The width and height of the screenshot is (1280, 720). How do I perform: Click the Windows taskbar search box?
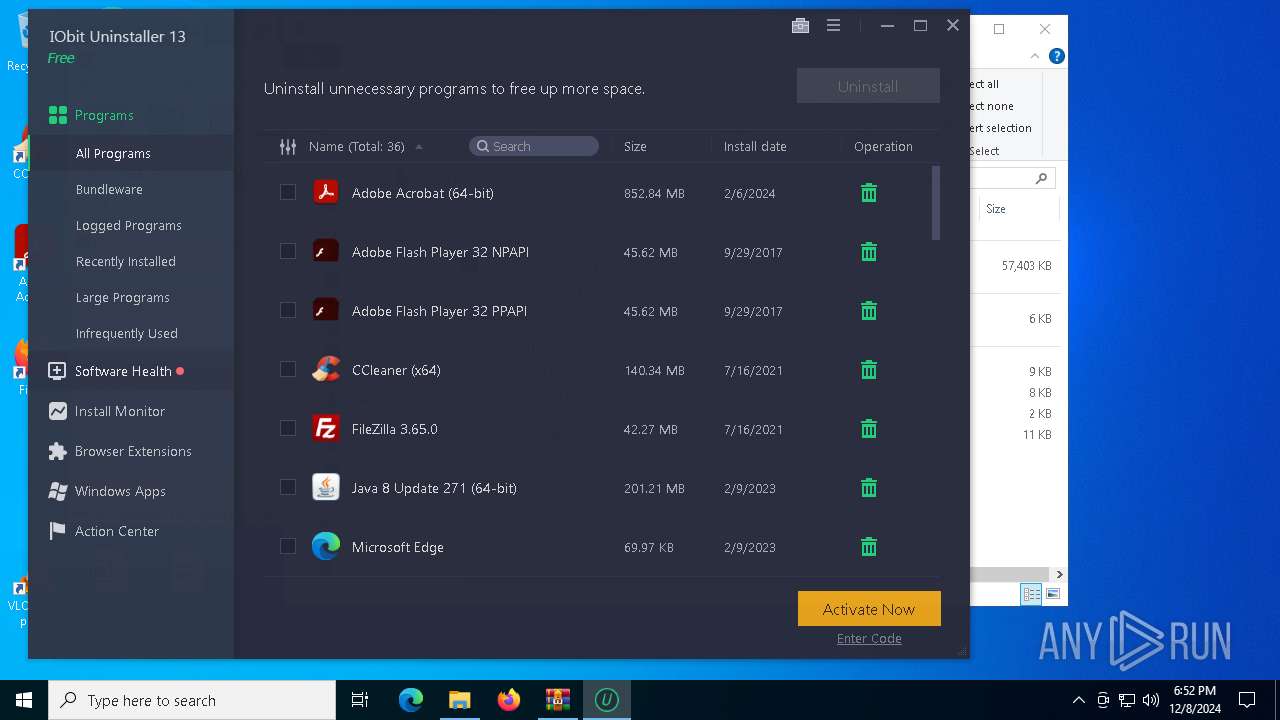coord(192,700)
